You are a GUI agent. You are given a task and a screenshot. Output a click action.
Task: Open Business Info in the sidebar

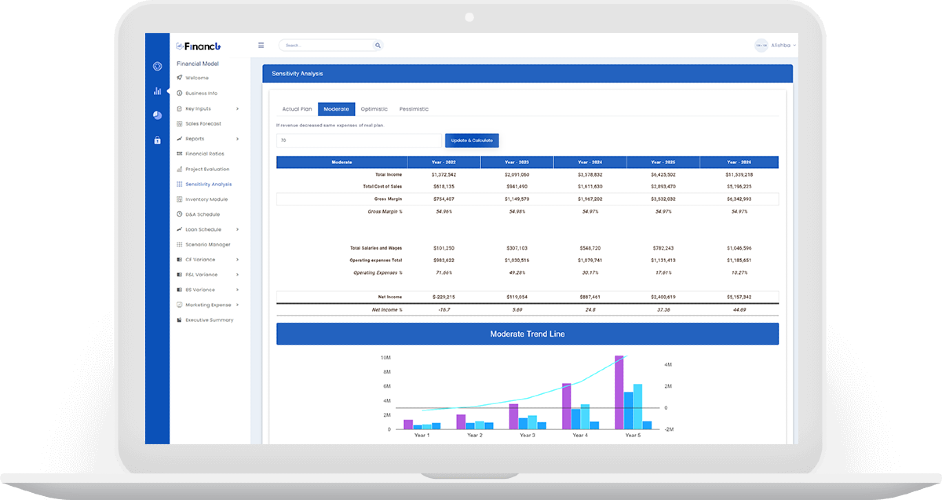201,94
